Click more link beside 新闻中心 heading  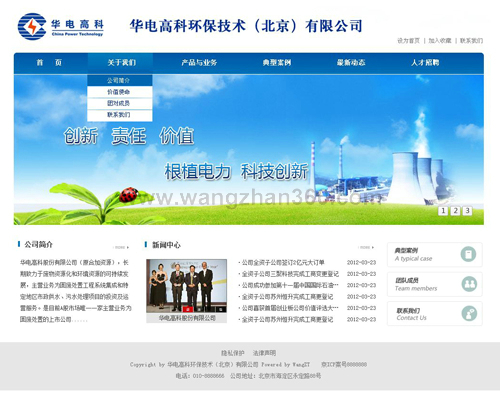click(x=367, y=247)
